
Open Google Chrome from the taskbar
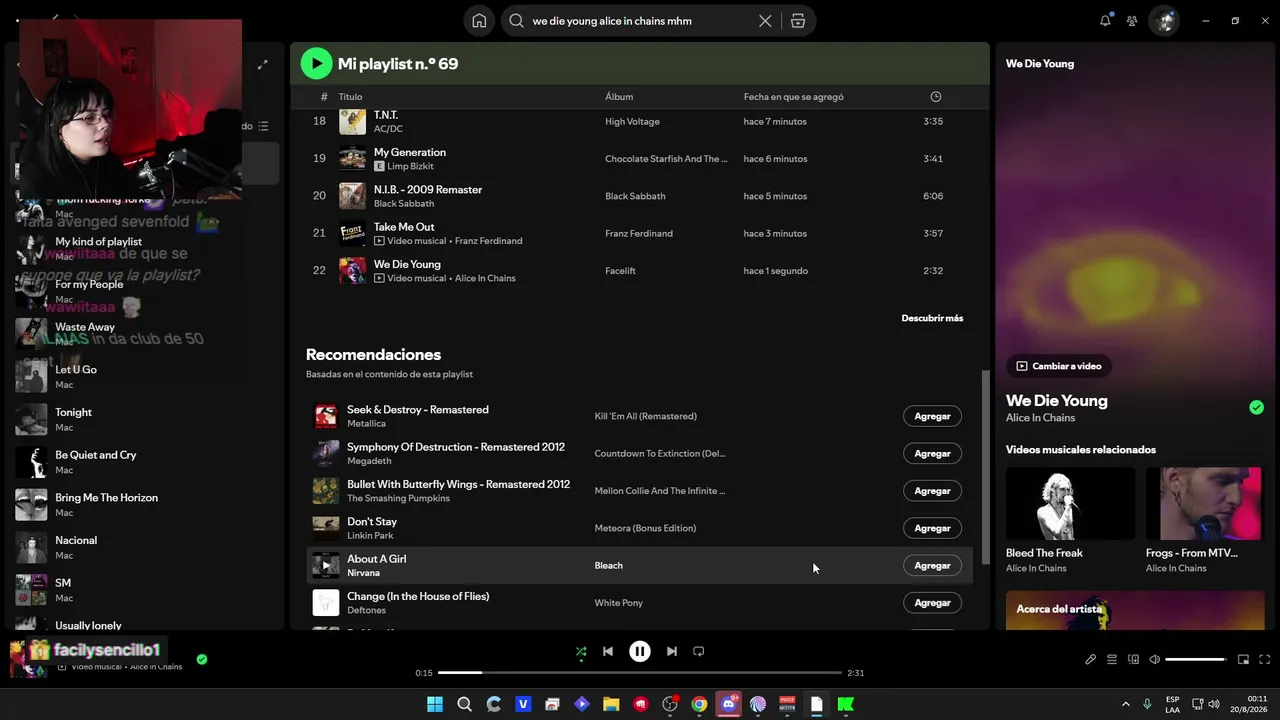pos(699,704)
